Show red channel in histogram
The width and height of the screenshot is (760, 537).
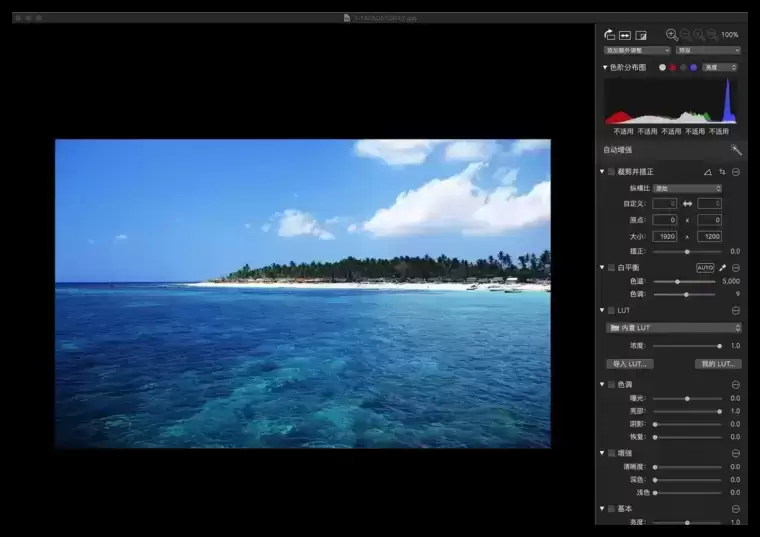(x=673, y=67)
